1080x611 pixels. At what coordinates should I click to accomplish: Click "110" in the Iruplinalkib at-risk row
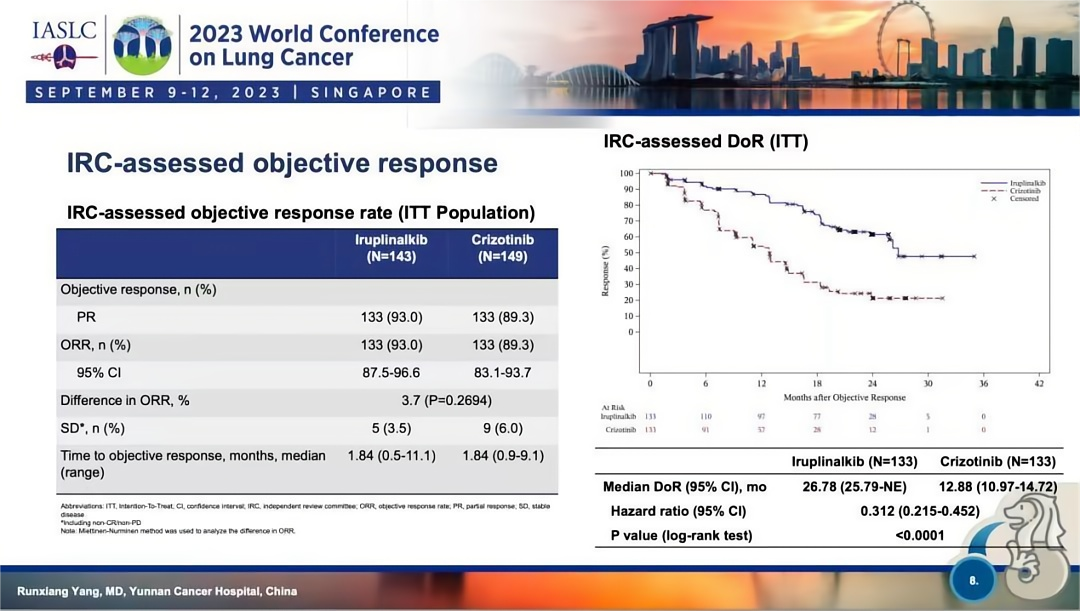click(706, 417)
